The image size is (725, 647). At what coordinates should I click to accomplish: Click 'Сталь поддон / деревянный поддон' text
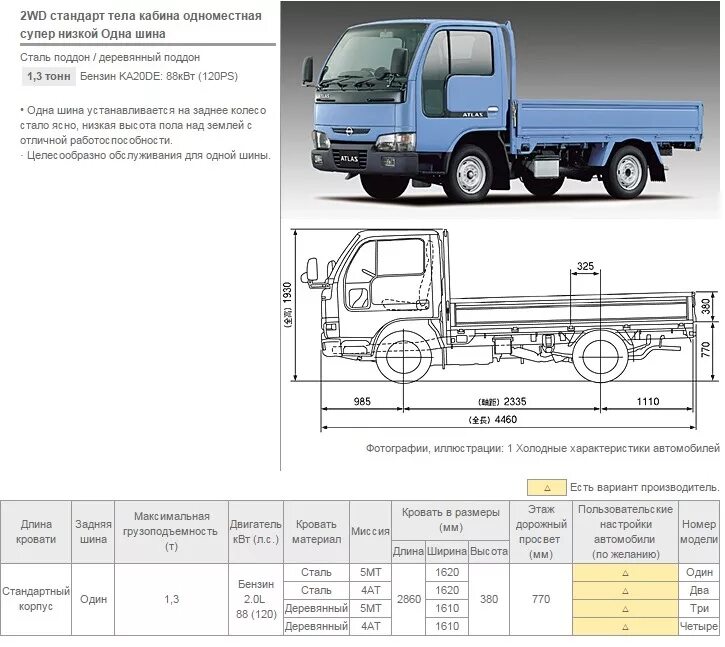[x=110, y=57]
